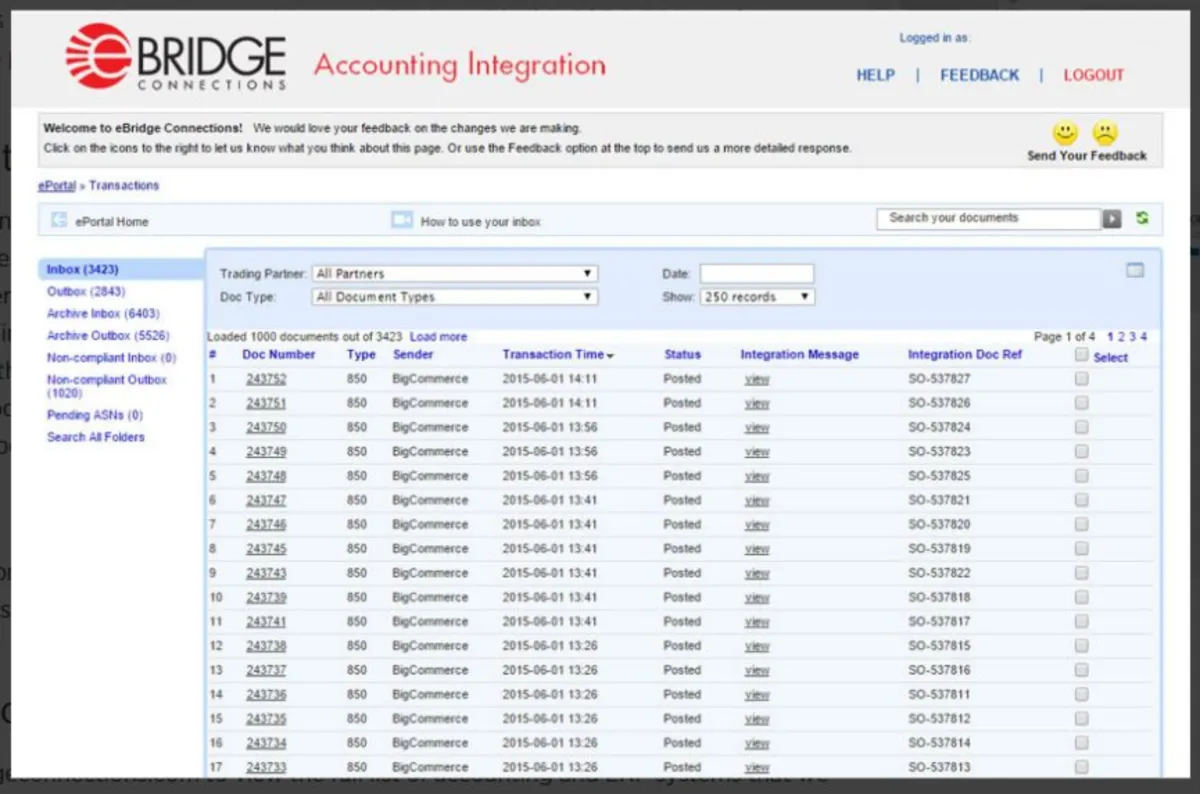This screenshot has width=1200, height=794.
Task: Toggle the Select all checkbox in header
Action: coord(1081,355)
